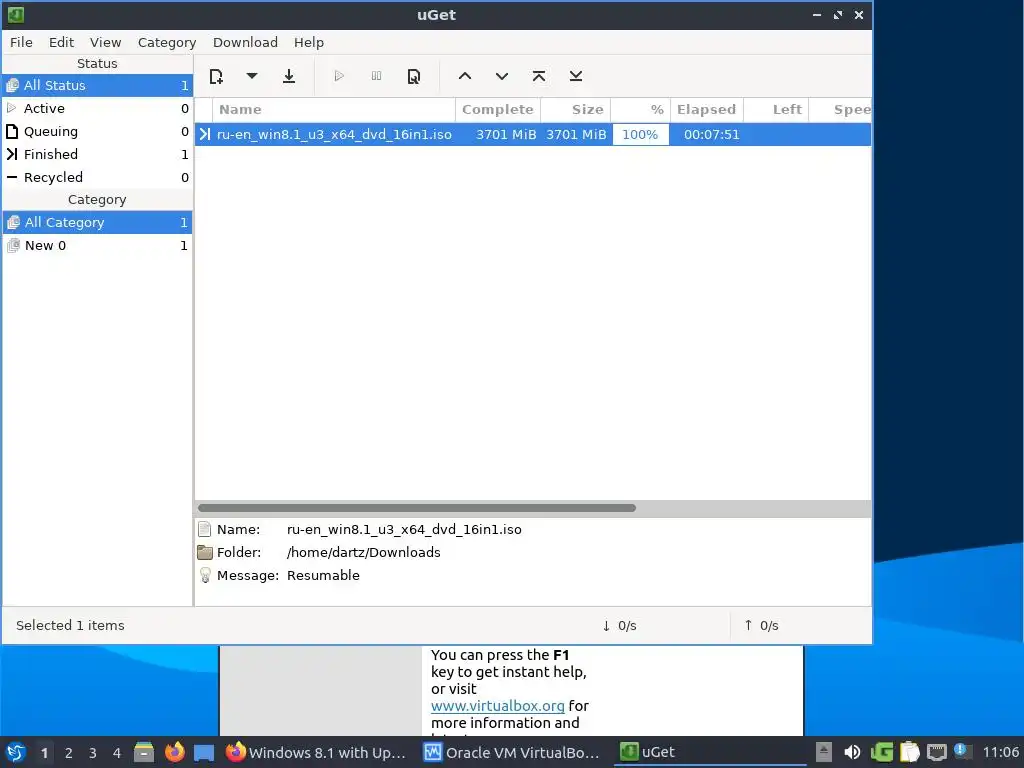Move download down with chevron icon
Viewport: 1024px width, 768px height.
[x=502, y=76]
